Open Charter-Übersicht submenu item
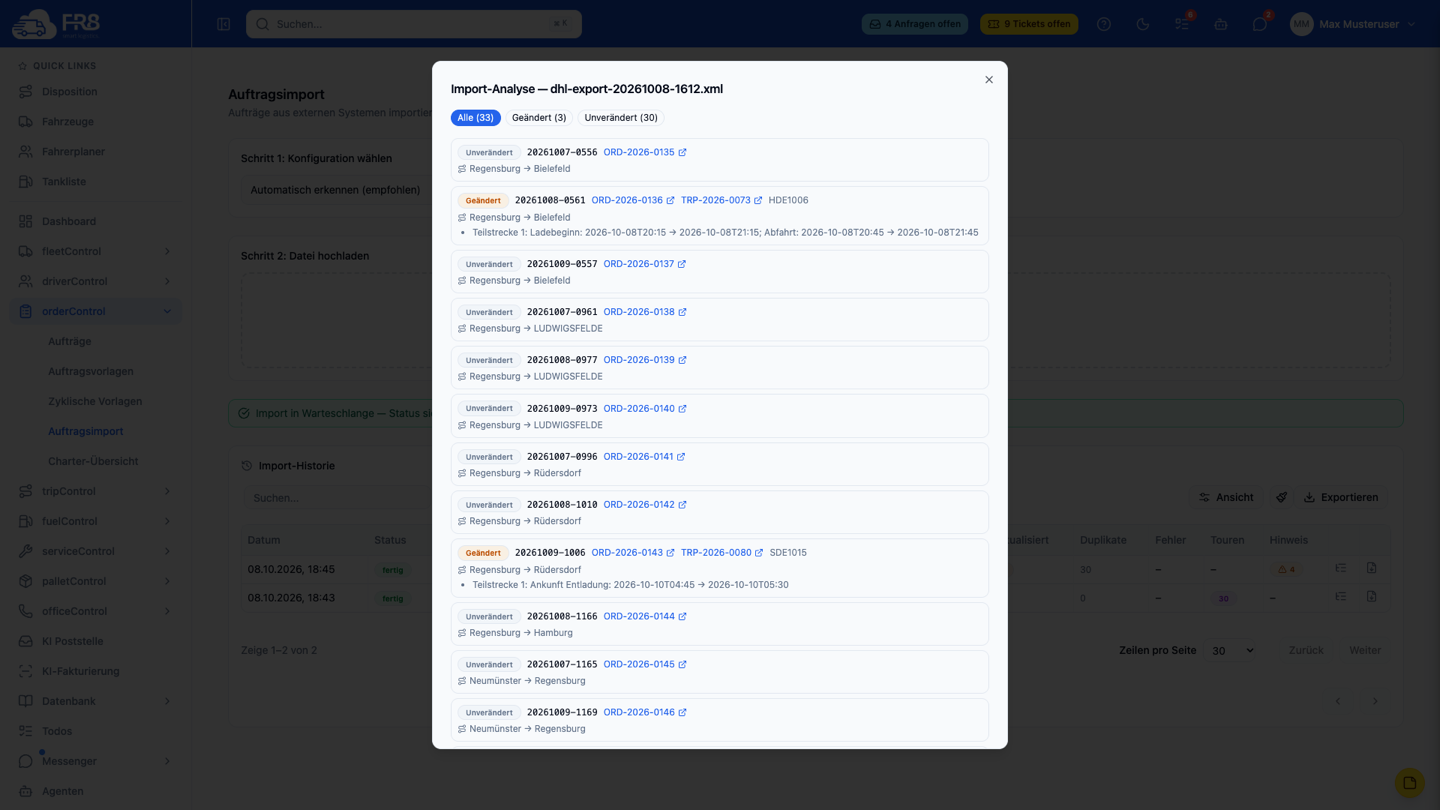1440x810 pixels. click(x=93, y=461)
